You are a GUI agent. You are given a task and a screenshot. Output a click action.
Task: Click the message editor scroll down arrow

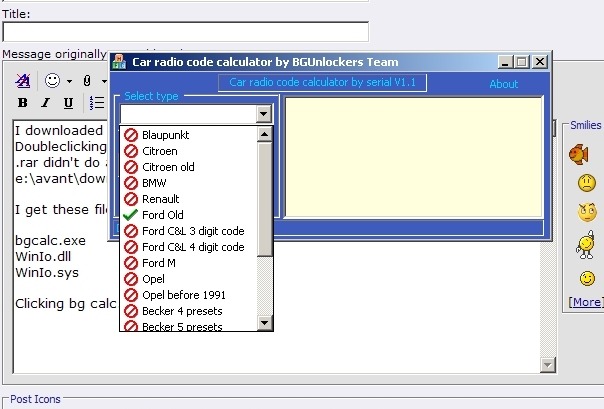pyautogui.click(x=548, y=364)
